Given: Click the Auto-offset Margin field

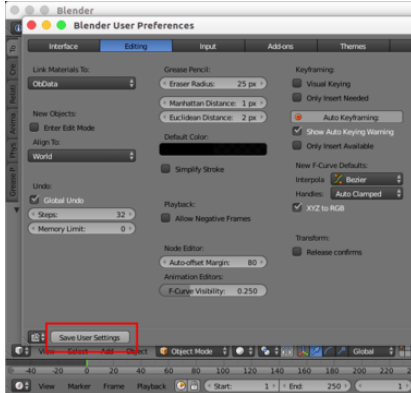Looking at the screenshot, I should coord(213,262).
